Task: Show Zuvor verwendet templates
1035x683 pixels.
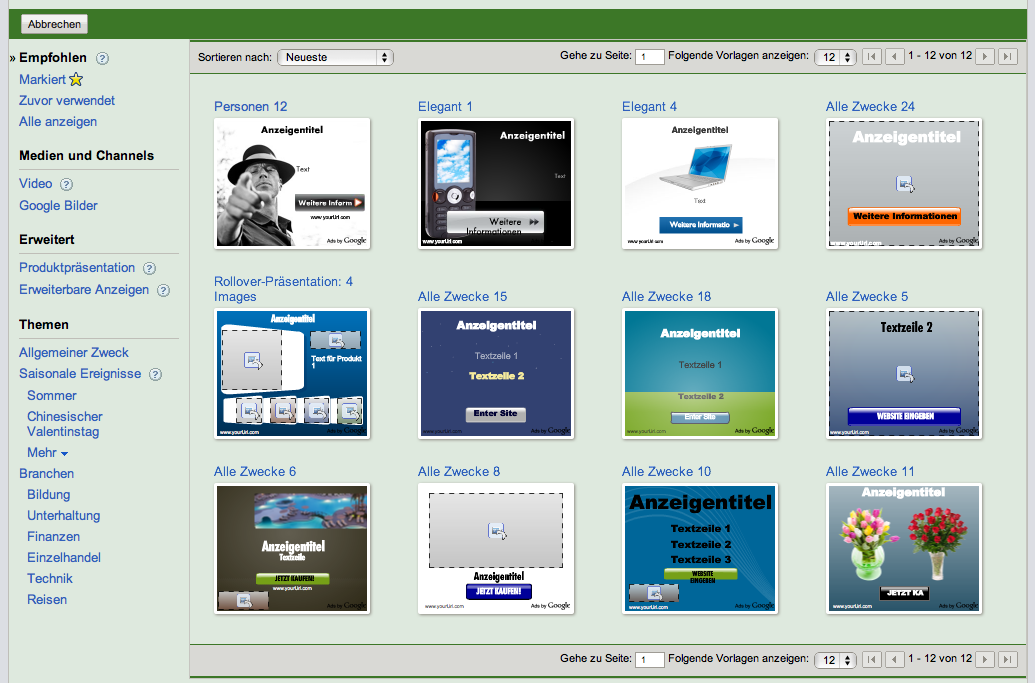Action: point(67,100)
